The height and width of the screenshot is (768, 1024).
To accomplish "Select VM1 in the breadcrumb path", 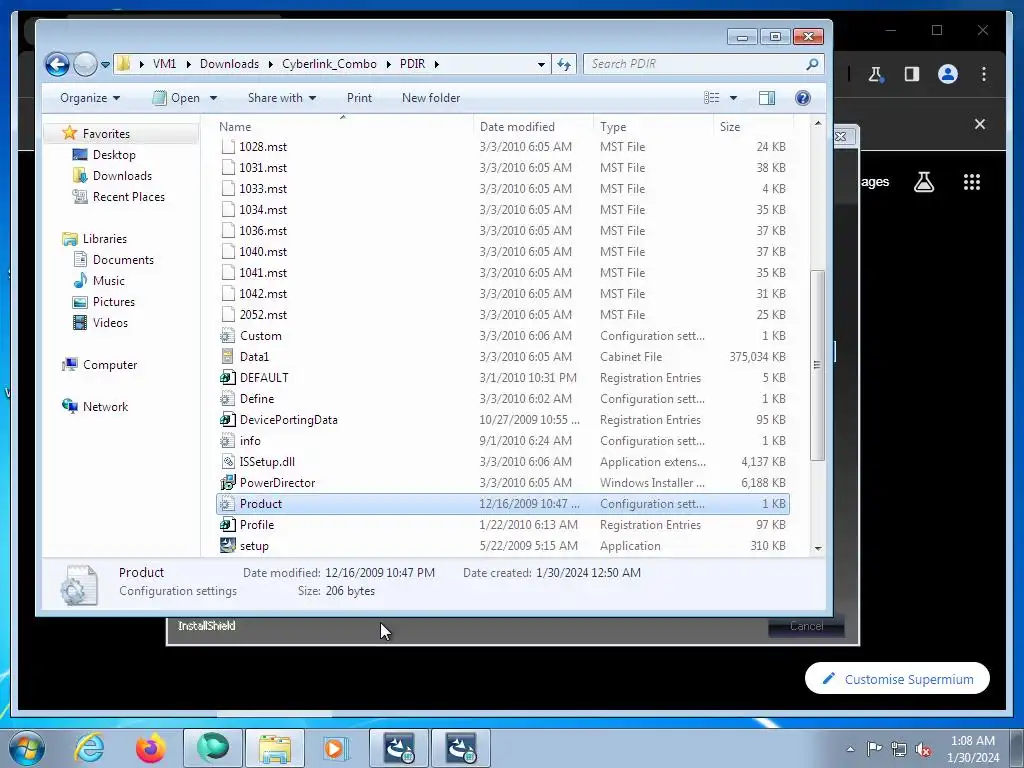I will [165, 64].
